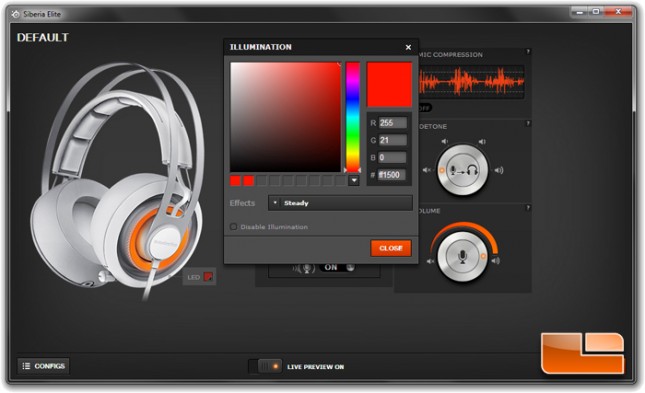Close the Illumination dialog with the X
Screen dimensions: 645x393
408,47
